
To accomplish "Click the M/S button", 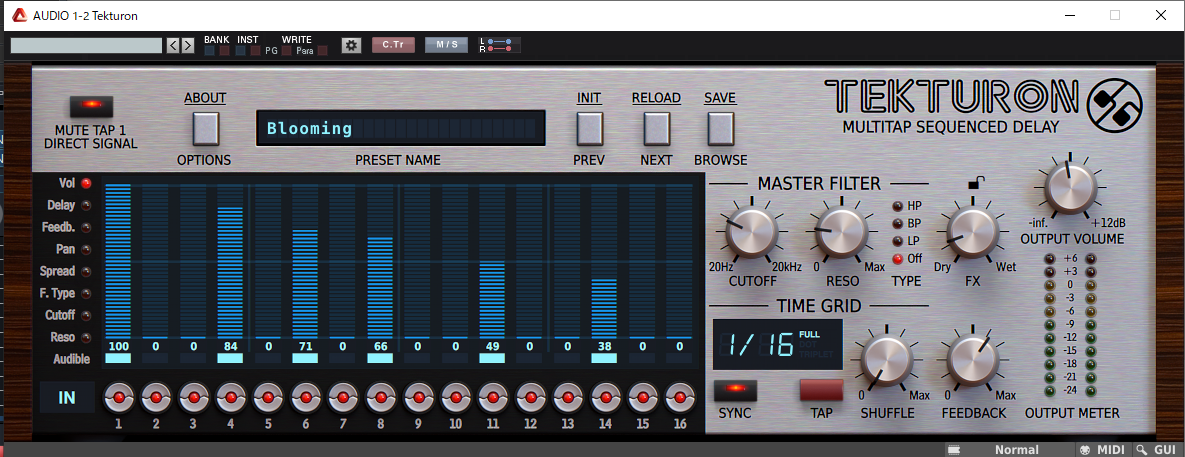I will tap(447, 45).
